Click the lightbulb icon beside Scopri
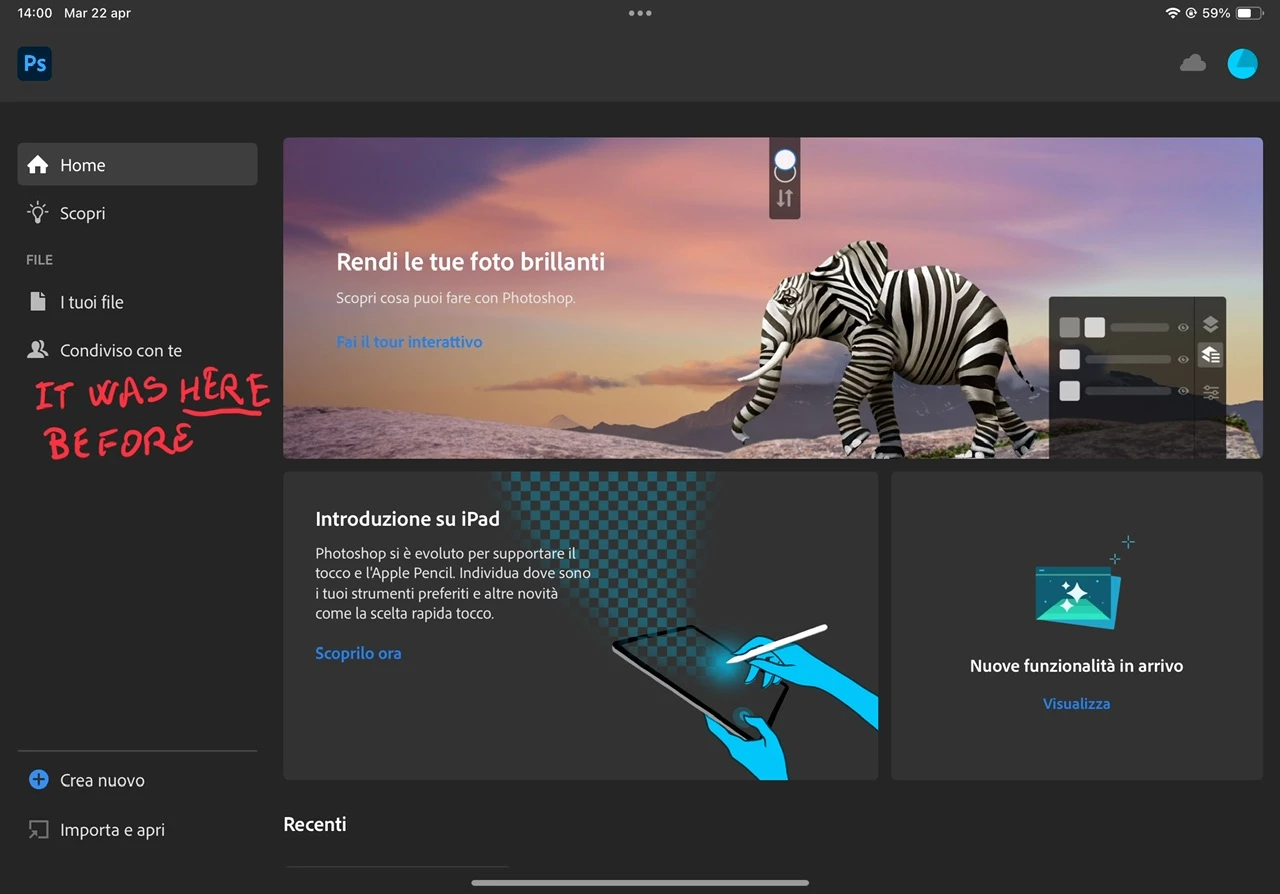 click(x=38, y=213)
